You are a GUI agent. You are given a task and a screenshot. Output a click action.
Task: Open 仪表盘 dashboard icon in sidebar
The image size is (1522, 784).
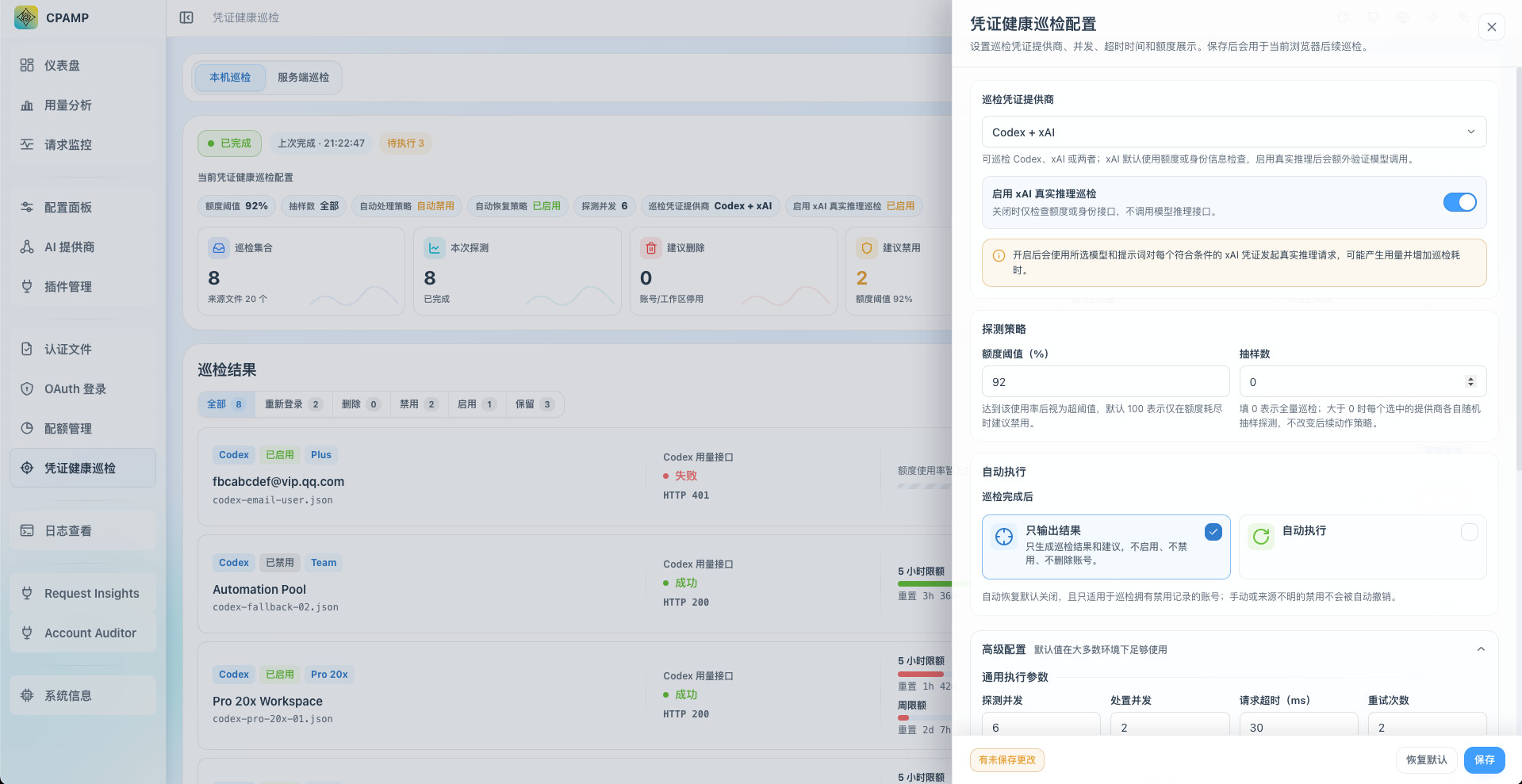click(x=27, y=65)
